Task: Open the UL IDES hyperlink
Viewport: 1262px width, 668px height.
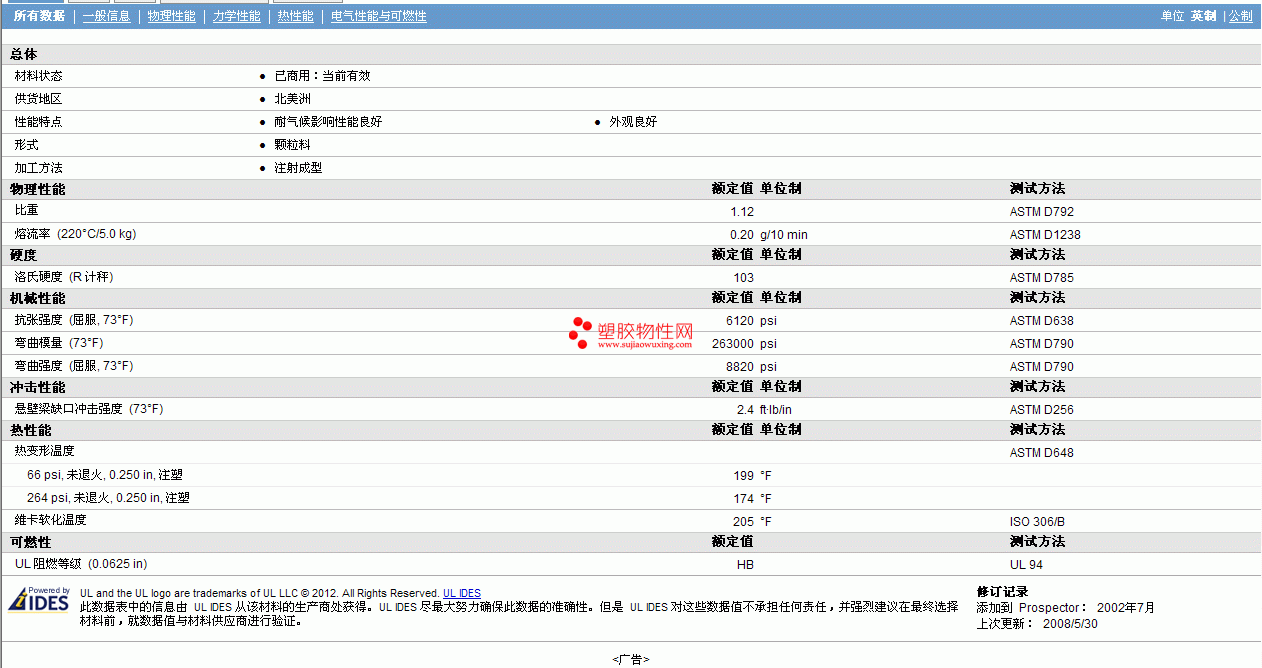Action: (x=462, y=593)
